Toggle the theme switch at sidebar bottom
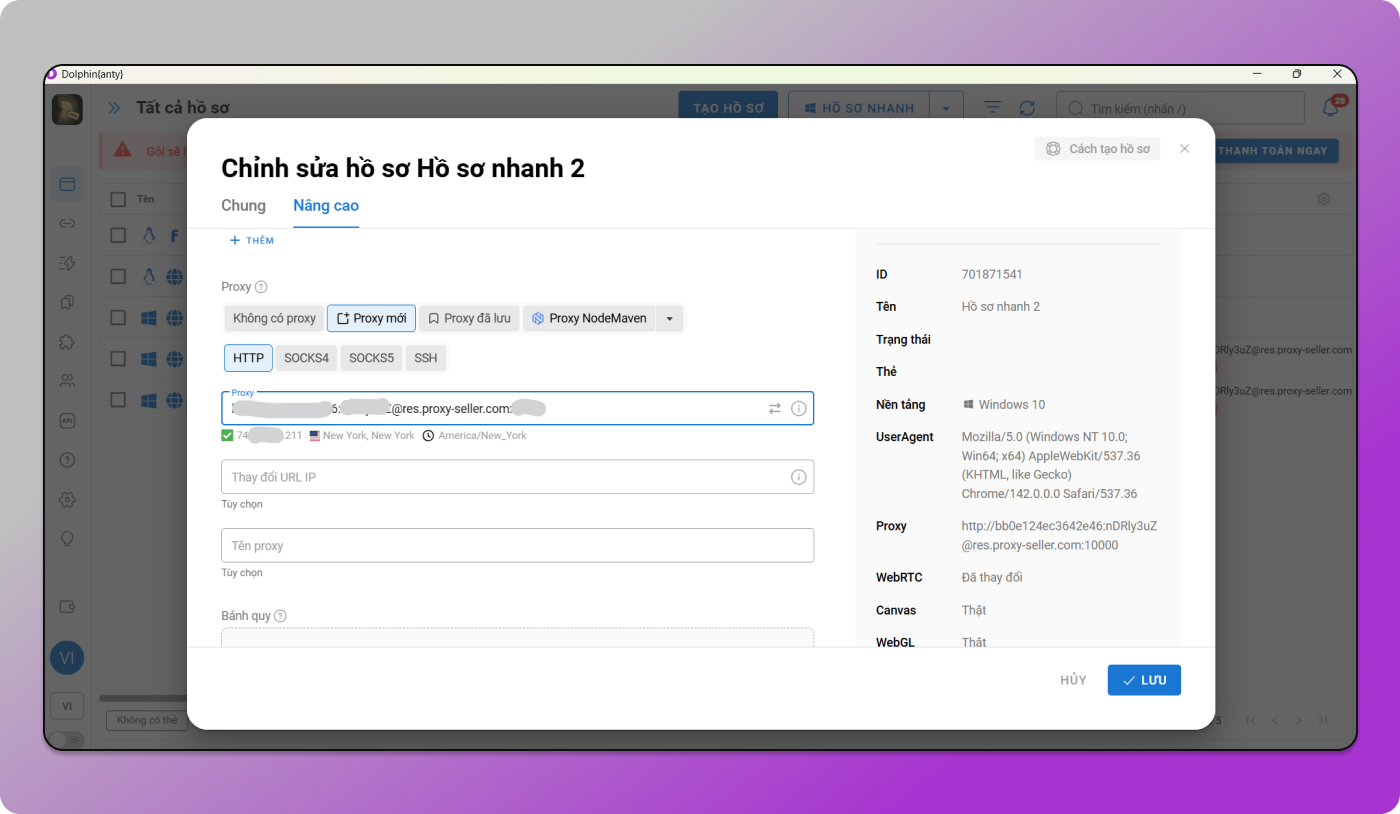This screenshot has height=814, width=1400. (x=65, y=740)
